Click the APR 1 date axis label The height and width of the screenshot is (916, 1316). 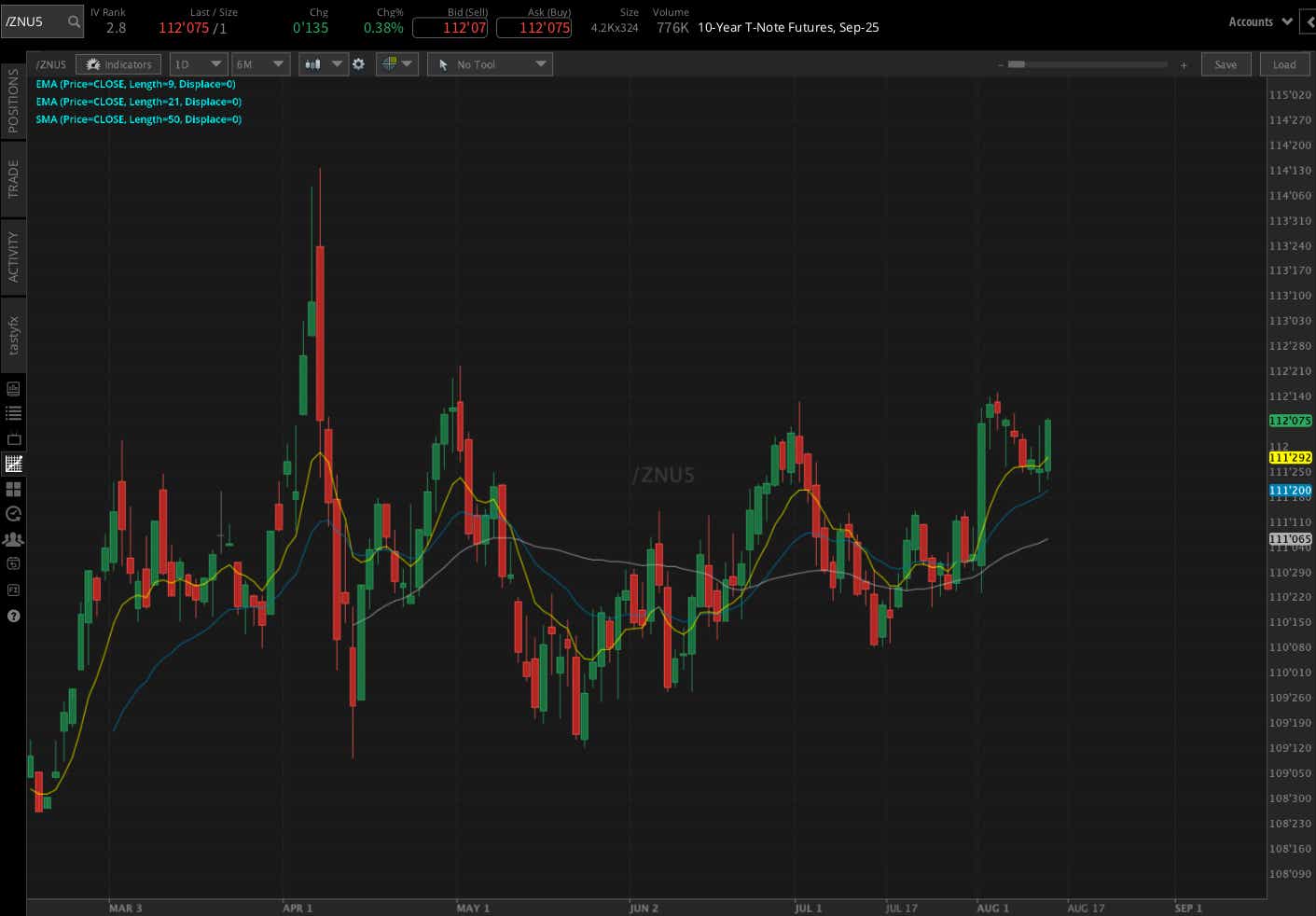(298, 908)
